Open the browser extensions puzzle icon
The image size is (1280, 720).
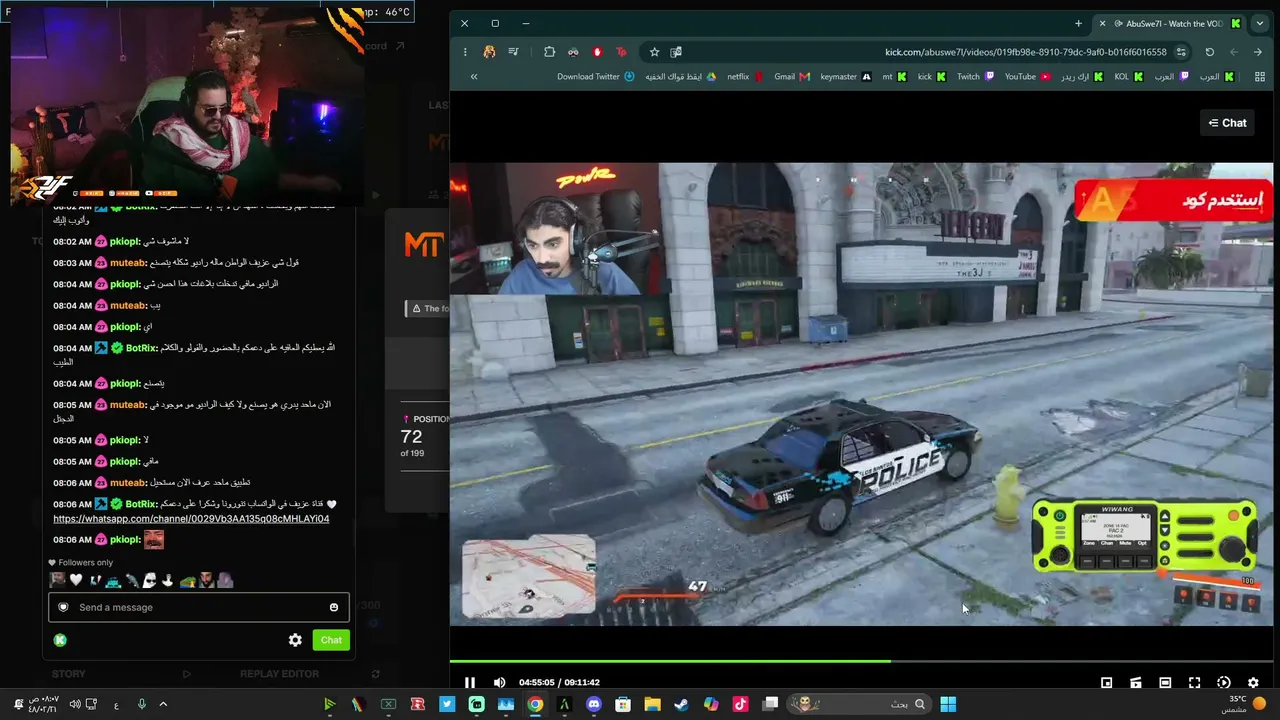(x=549, y=52)
